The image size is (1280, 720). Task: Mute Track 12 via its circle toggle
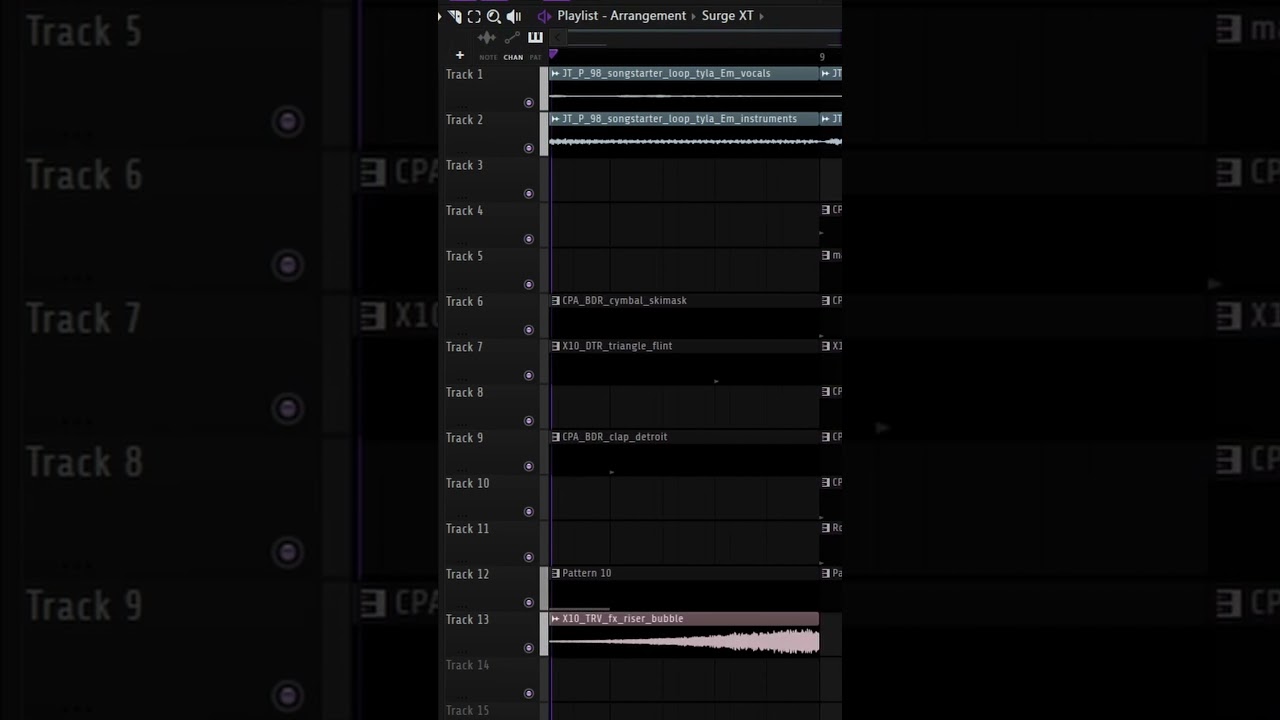click(x=529, y=603)
